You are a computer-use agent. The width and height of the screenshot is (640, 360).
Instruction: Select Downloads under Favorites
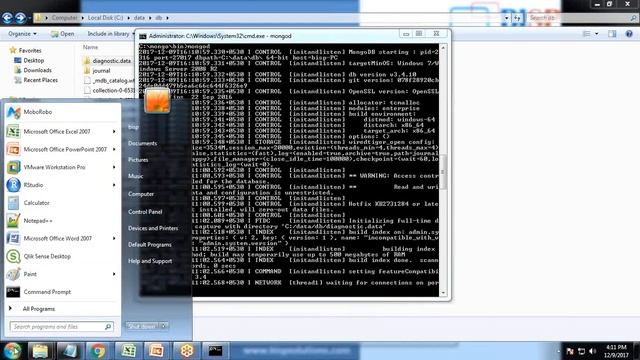37,70
